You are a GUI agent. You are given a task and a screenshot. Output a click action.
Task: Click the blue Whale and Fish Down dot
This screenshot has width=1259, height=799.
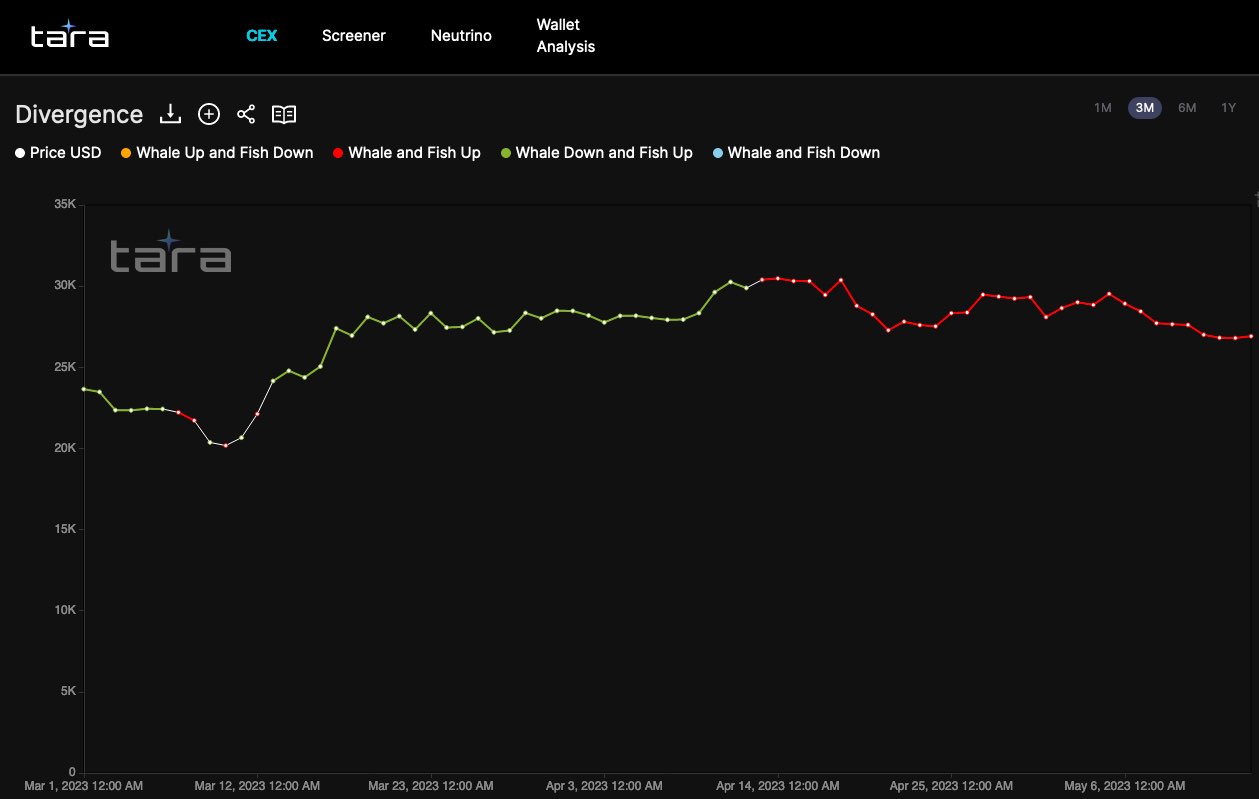click(x=717, y=153)
